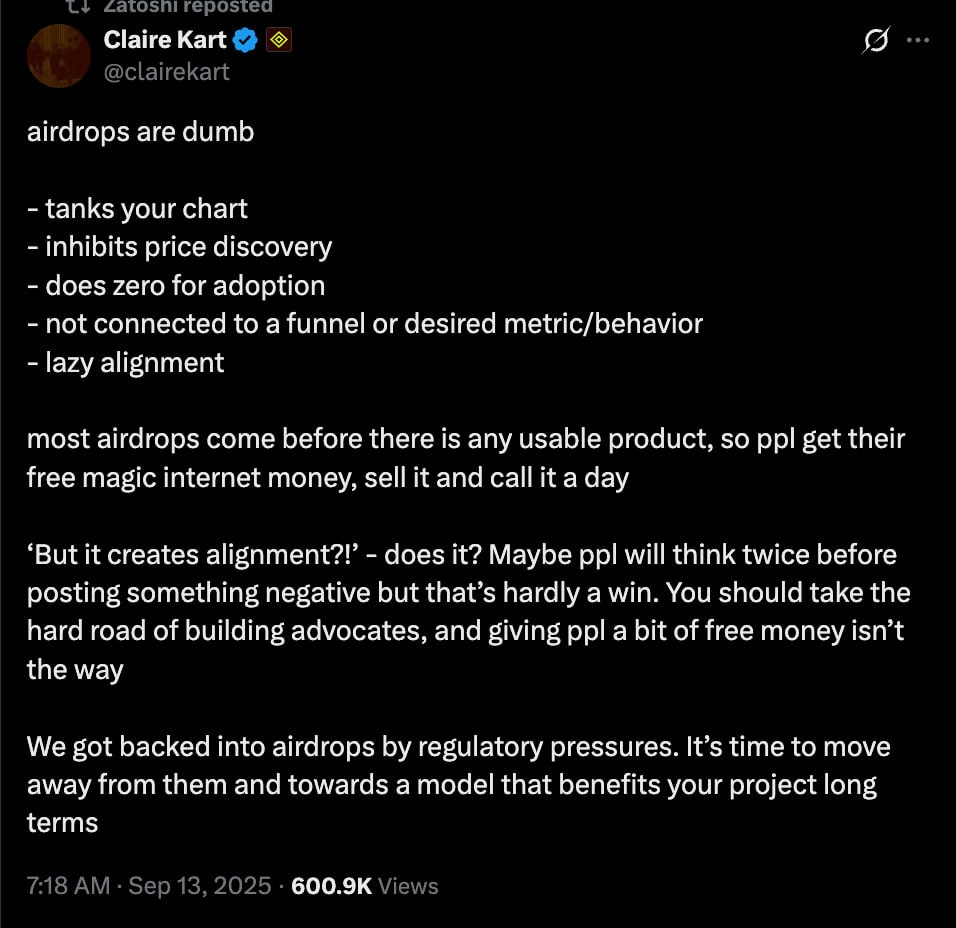The height and width of the screenshot is (928, 956).
Task: Click the Grok explain-post icon
Action: tap(876, 40)
